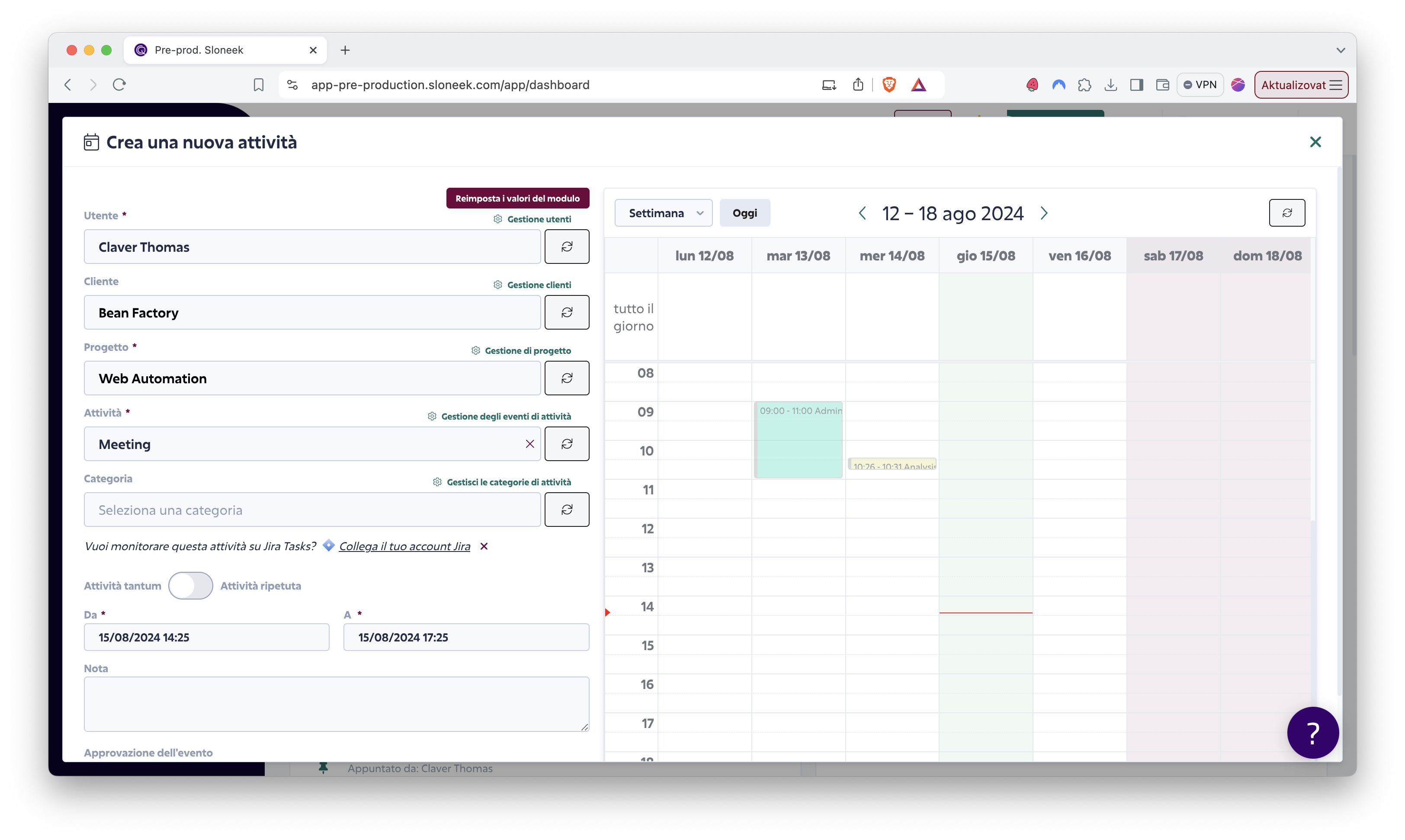Image resolution: width=1405 pixels, height=840 pixels.
Task: Click Collega il tuo account Jira
Action: coord(404,546)
